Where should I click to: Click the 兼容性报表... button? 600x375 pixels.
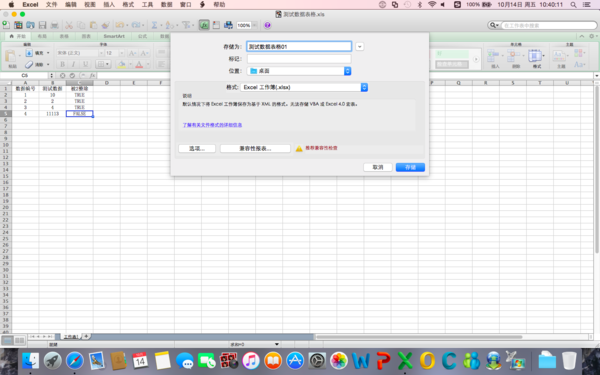pos(255,148)
